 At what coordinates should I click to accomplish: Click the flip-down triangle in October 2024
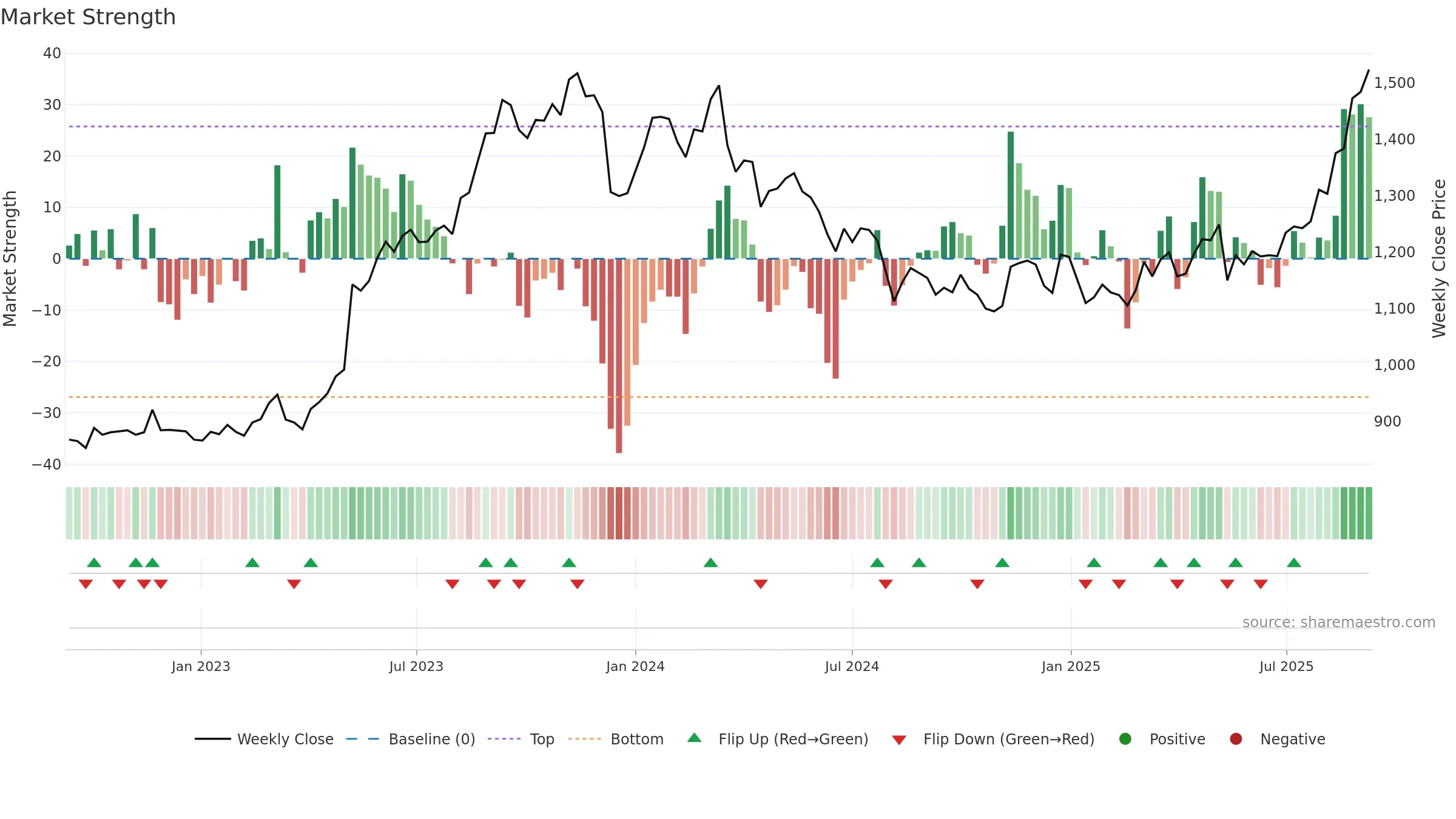[977, 584]
